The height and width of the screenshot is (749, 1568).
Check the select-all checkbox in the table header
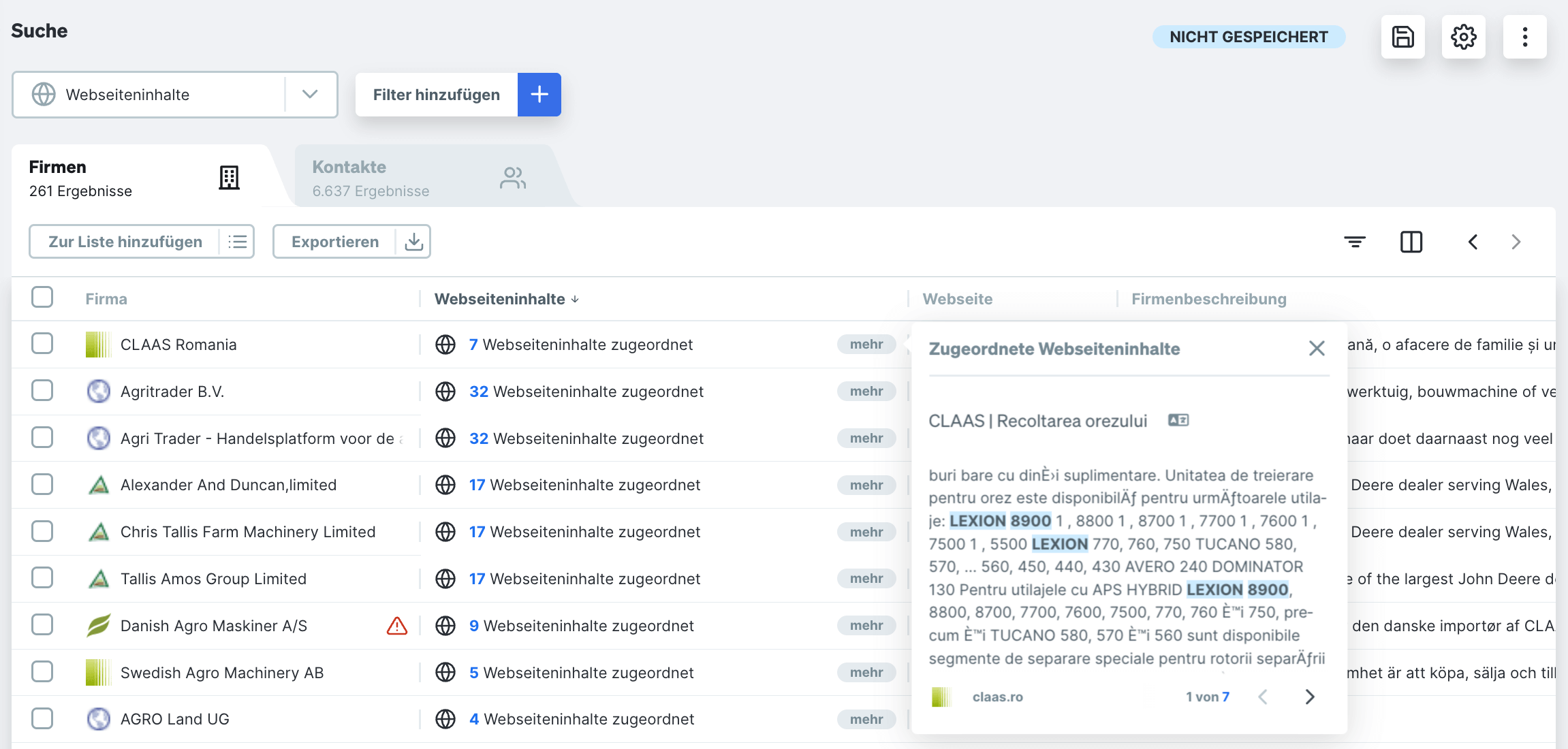(42, 297)
